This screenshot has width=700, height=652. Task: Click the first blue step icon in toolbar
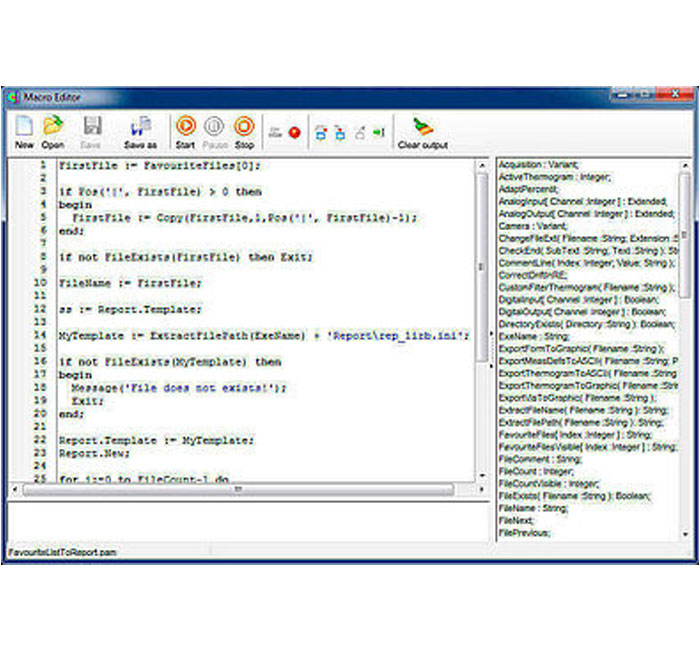click(x=321, y=132)
